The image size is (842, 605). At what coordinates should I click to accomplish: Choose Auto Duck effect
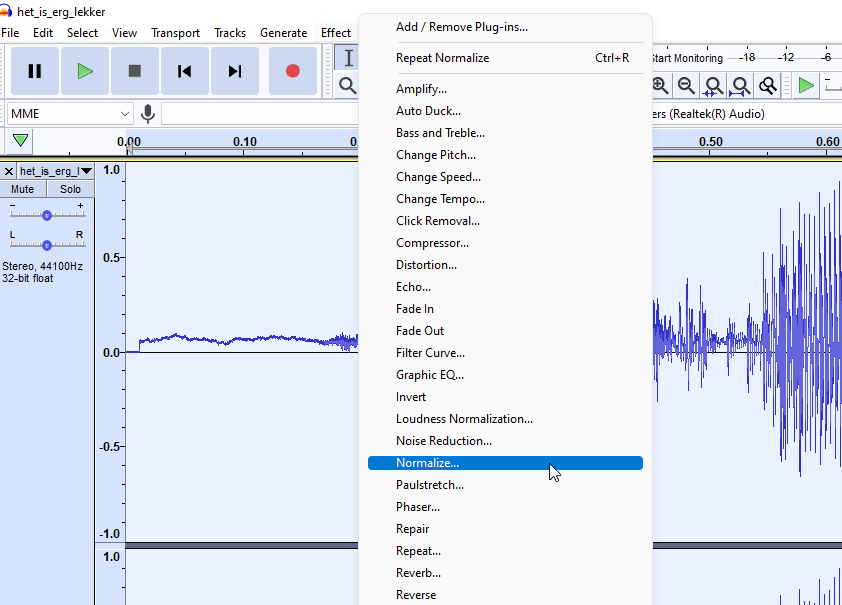tap(505, 111)
